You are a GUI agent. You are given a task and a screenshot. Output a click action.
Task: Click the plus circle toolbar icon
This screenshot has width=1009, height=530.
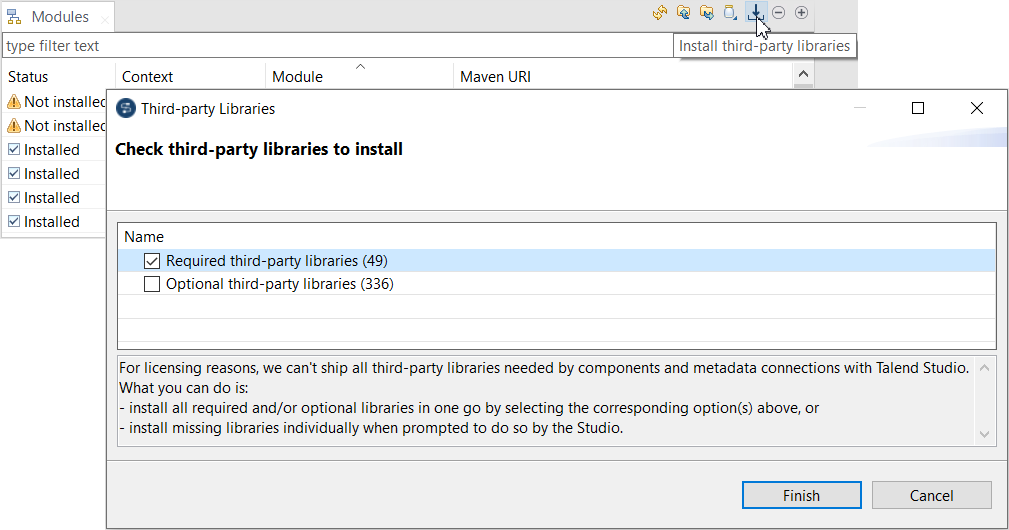(801, 13)
